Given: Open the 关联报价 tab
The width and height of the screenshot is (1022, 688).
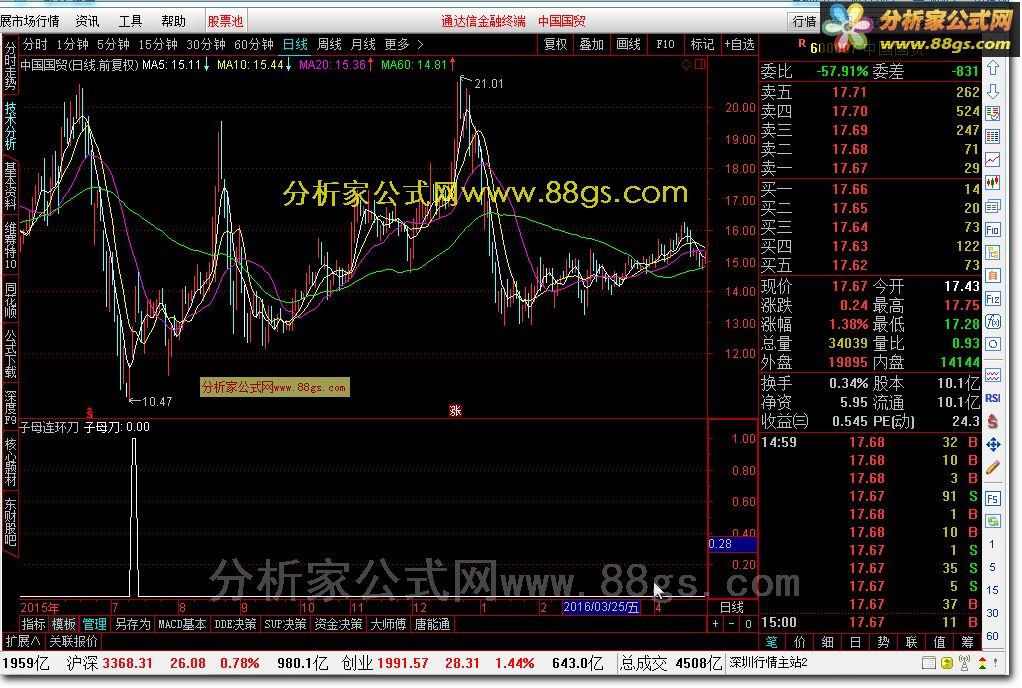Looking at the screenshot, I should coord(73,641).
